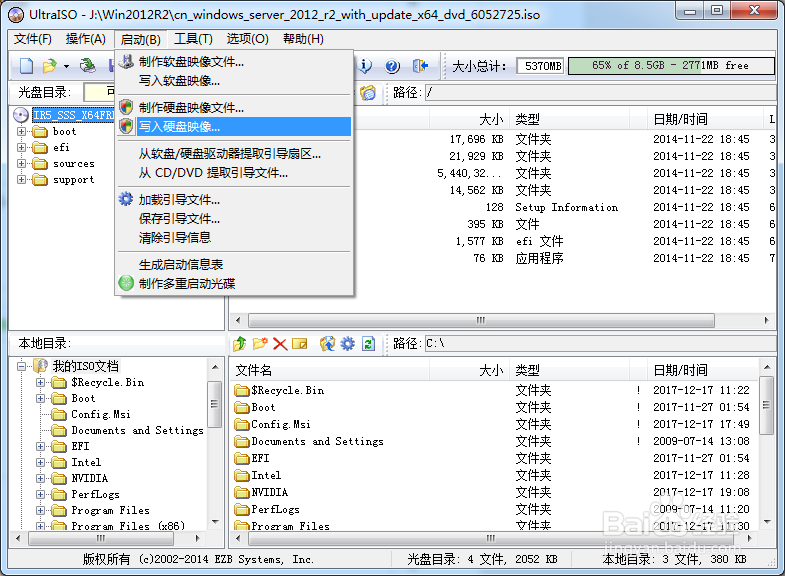785x576 pixels.
Task: Click the red X delete icon
Action: point(280,344)
